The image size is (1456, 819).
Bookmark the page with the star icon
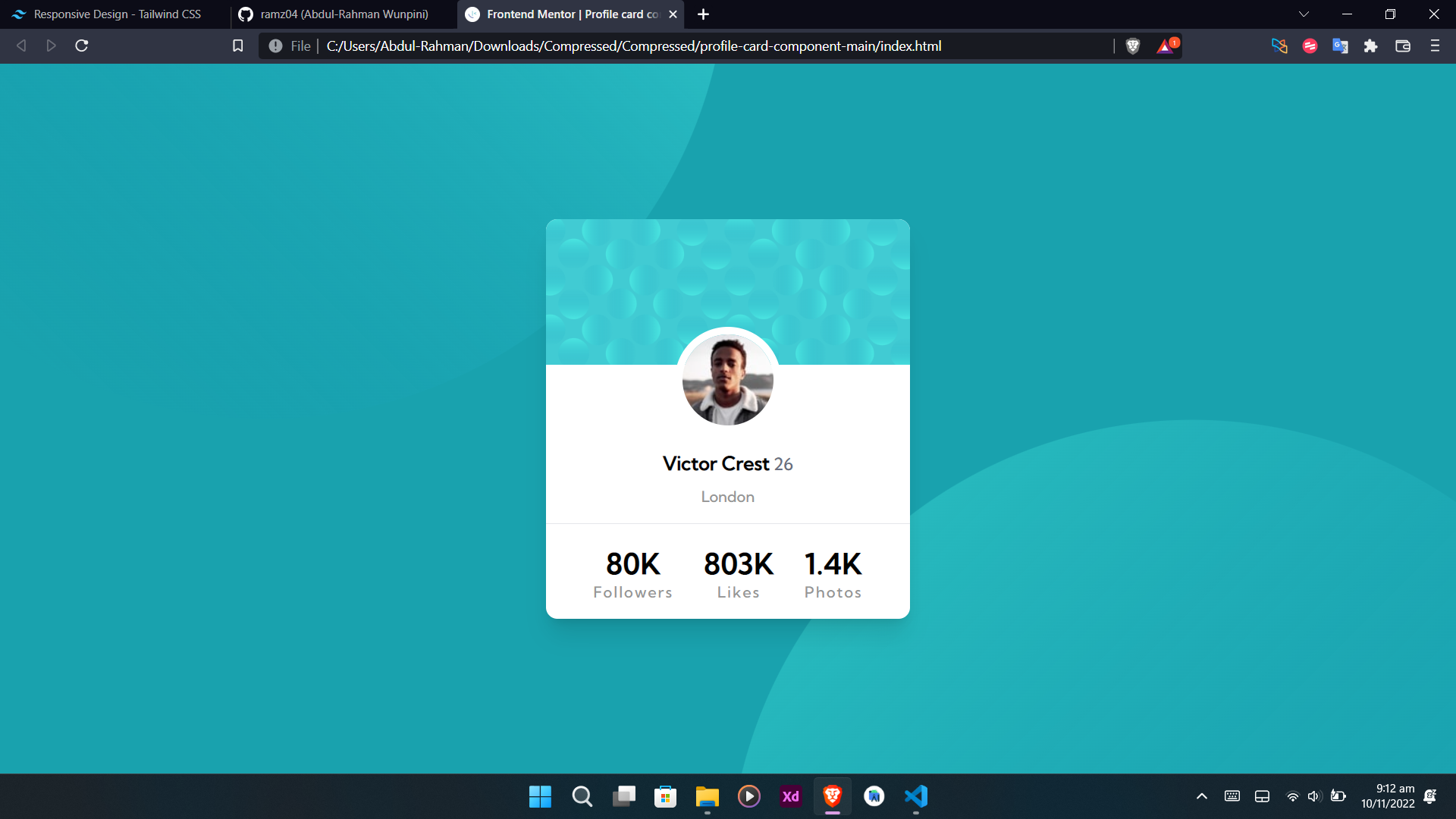point(237,45)
